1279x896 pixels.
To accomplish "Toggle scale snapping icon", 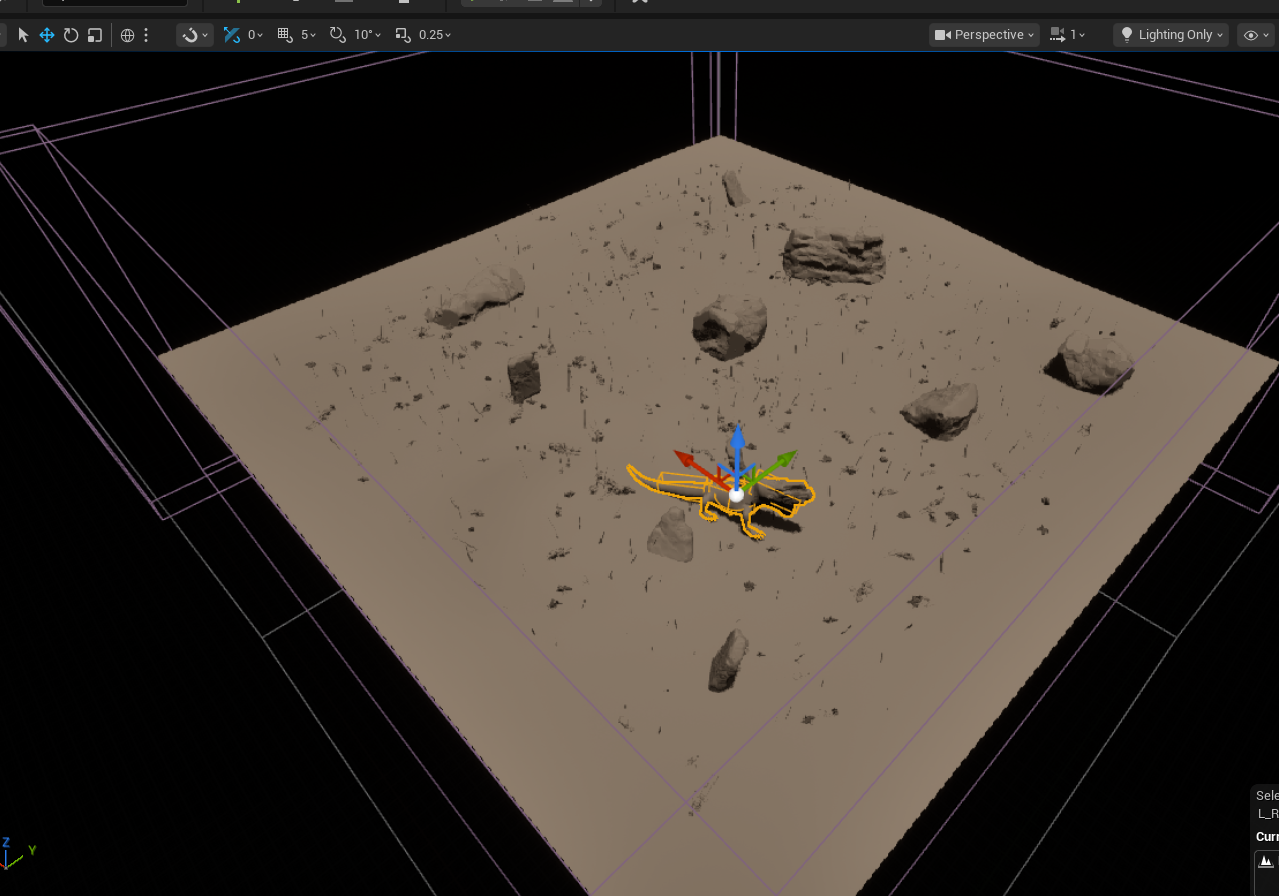I will pos(403,35).
